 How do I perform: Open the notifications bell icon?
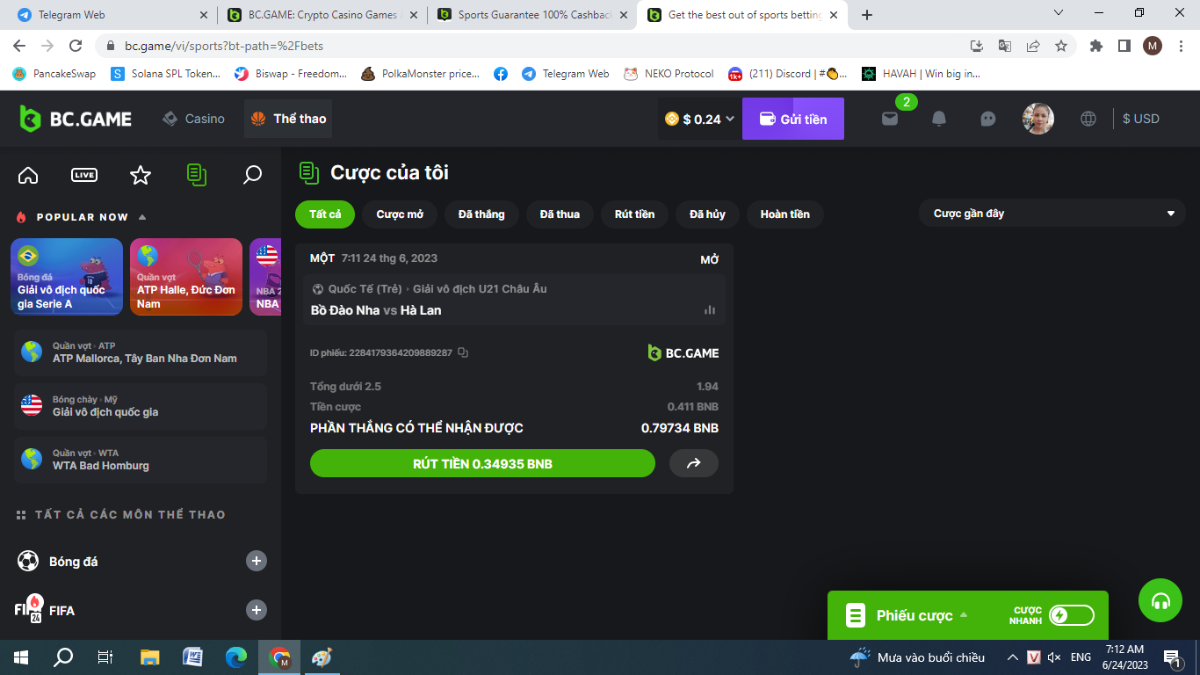click(939, 119)
